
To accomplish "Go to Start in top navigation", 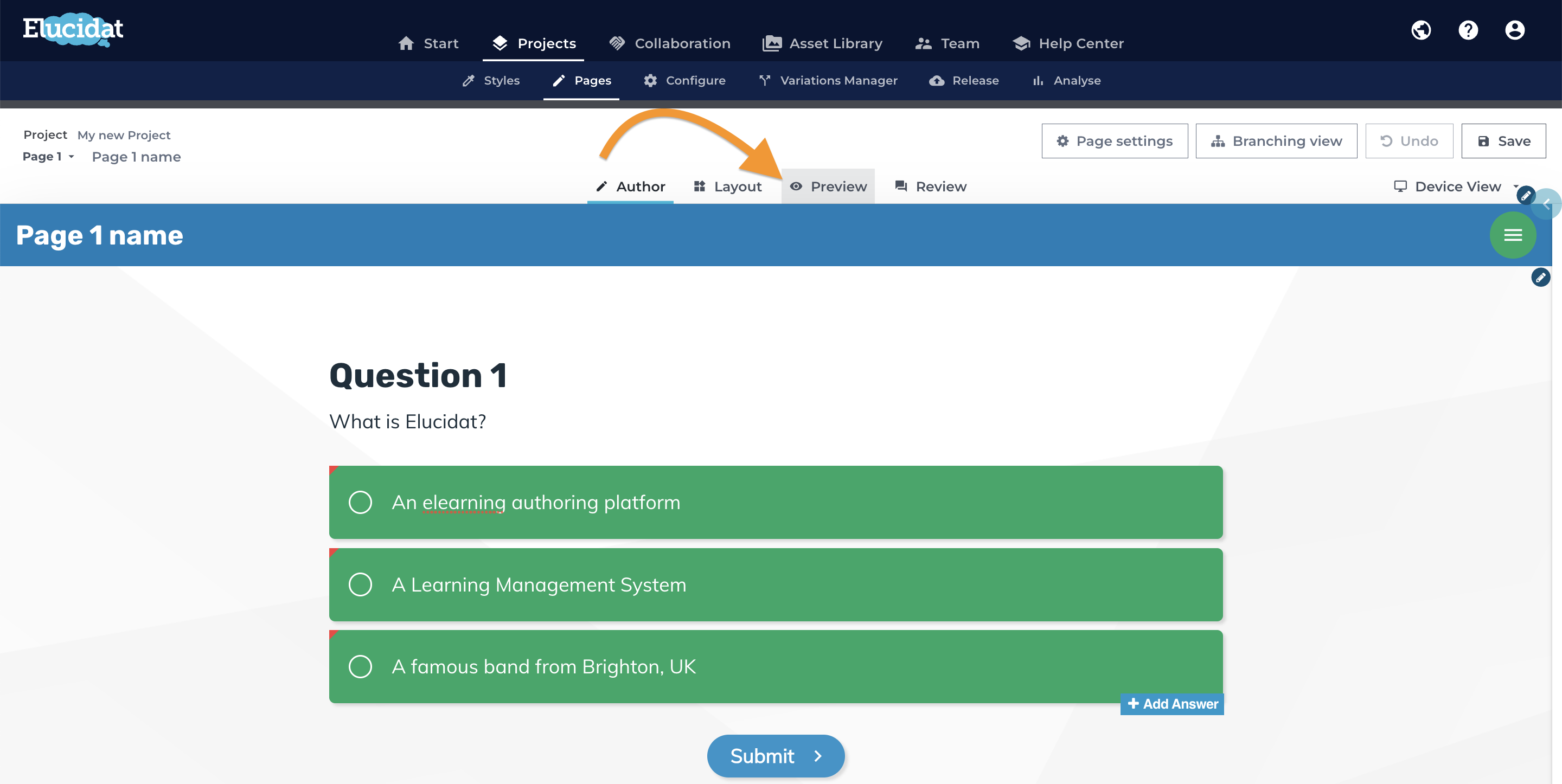I will pyautogui.click(x=428, y=43).
